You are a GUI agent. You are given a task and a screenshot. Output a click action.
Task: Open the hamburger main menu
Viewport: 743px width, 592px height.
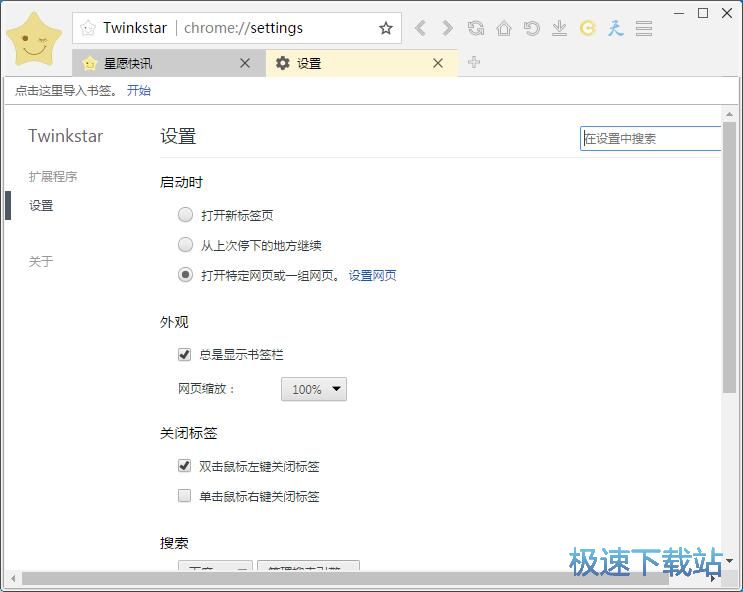tap(644, 28)
